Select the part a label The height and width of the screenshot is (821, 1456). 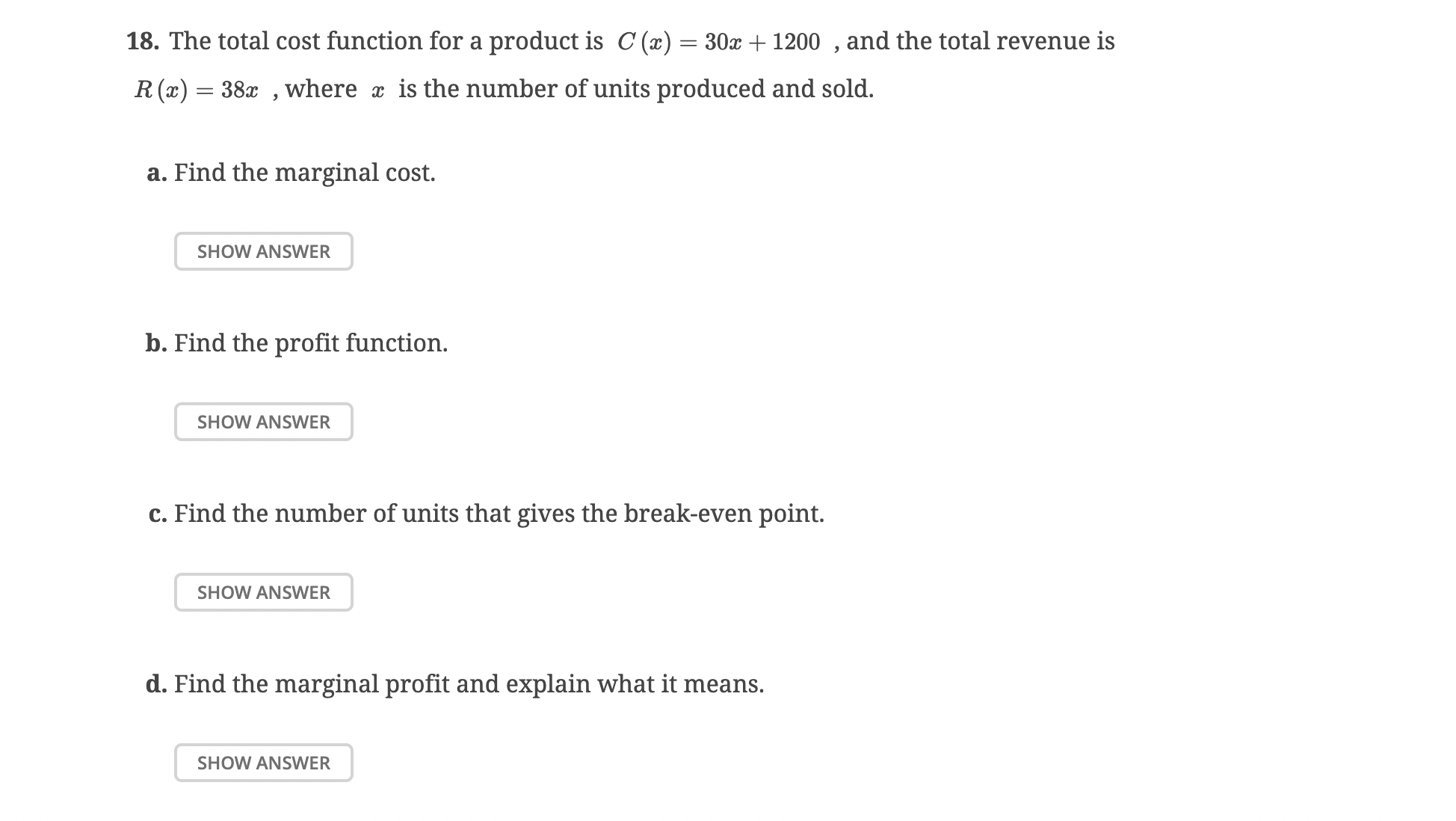point(155,173)
